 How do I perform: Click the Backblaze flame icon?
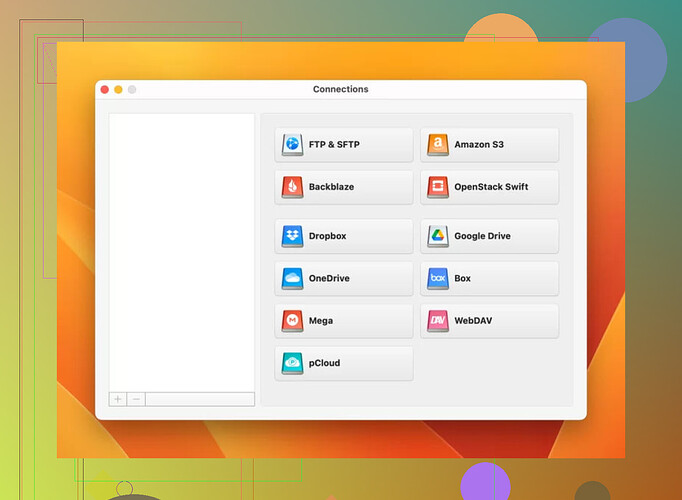coord(292,187)
